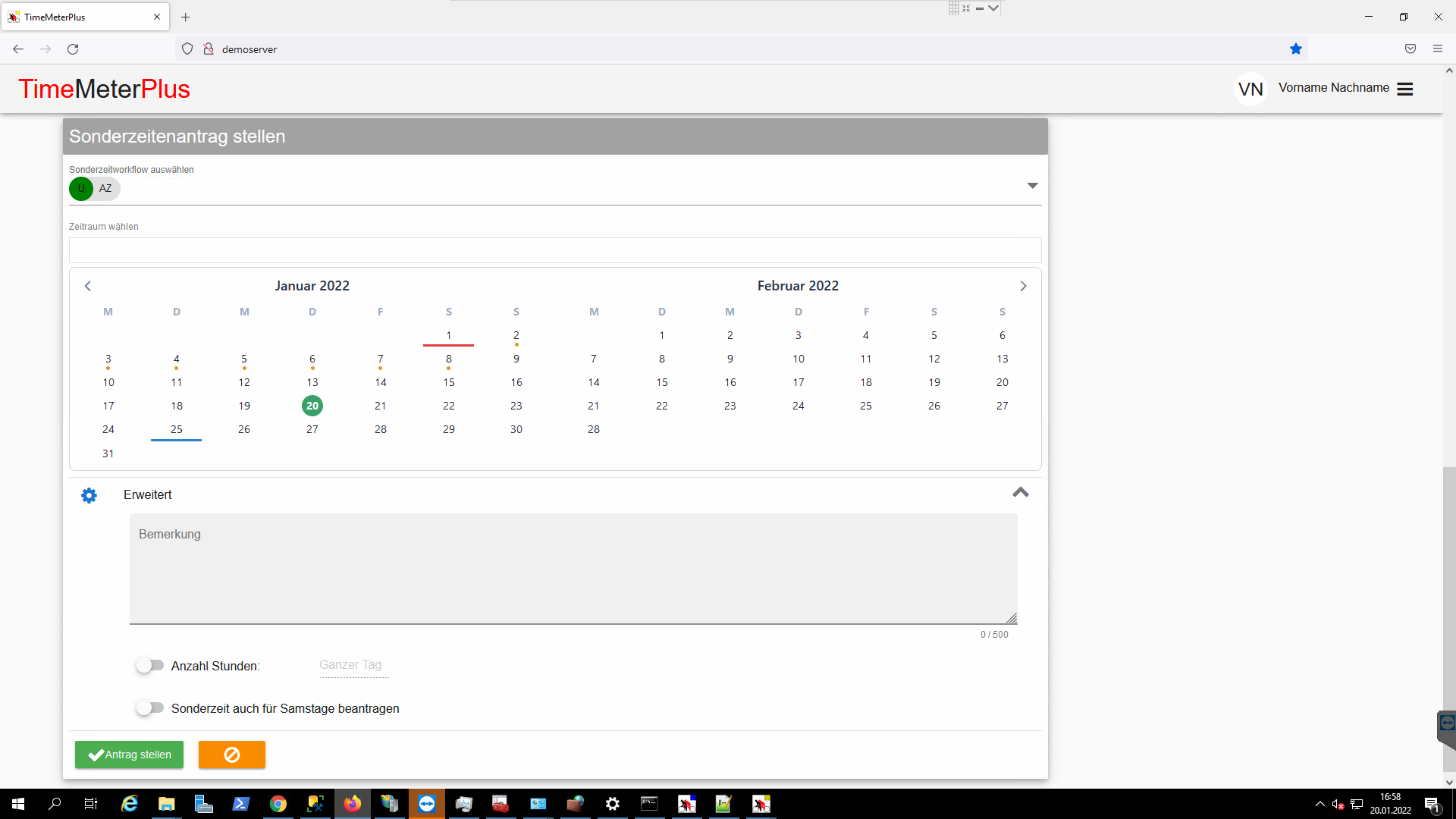The height and width of the screenshot is (819, 1456).
Task: Open the Pocket save icon
Action: pos(1410,49)
